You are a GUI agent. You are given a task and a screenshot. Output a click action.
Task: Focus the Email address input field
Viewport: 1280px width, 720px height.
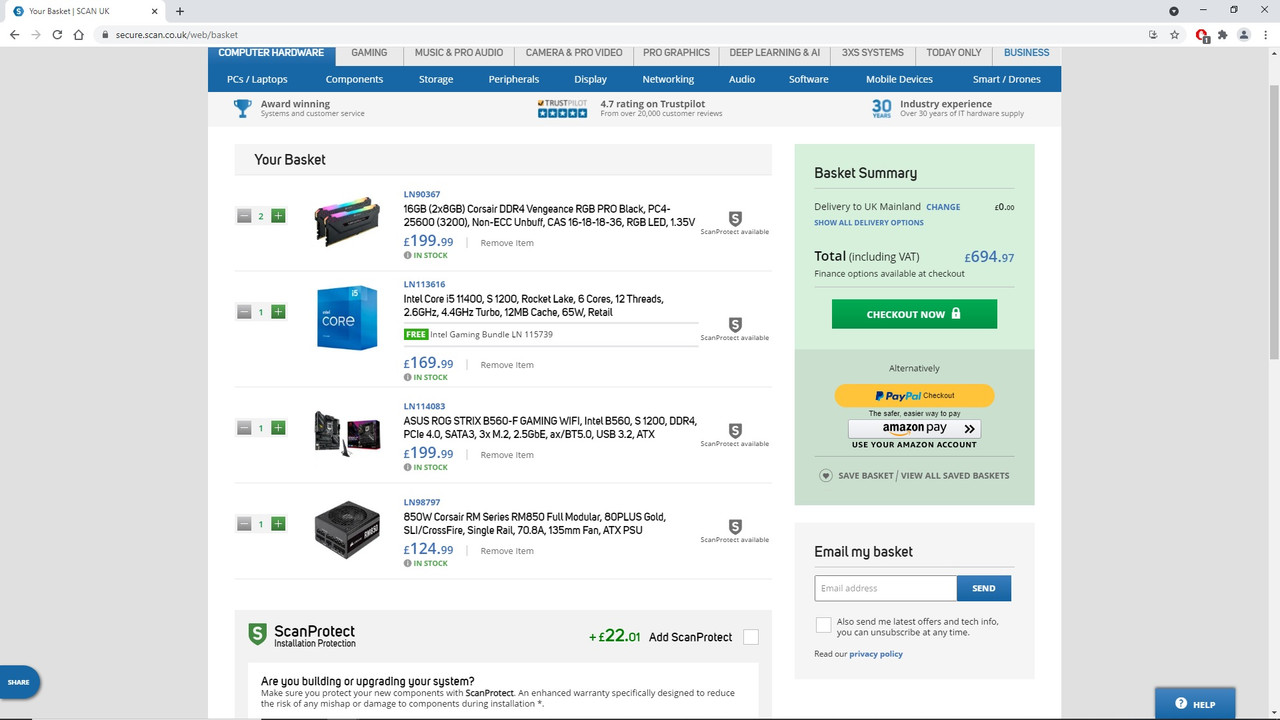tap(886, 588)
